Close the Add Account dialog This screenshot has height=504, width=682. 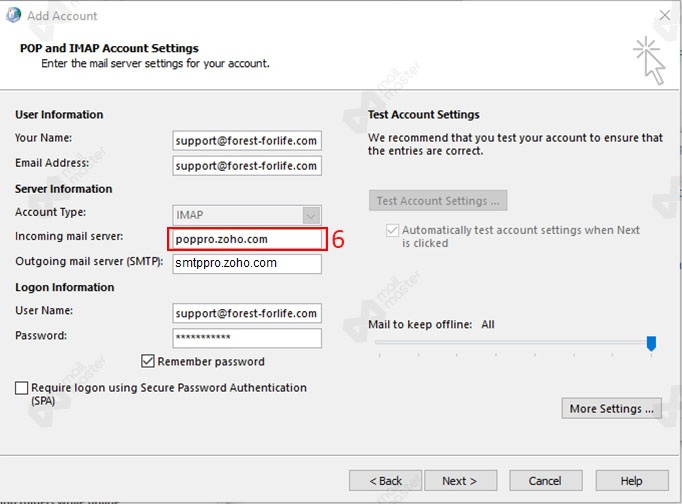click(x=665, y=15)
